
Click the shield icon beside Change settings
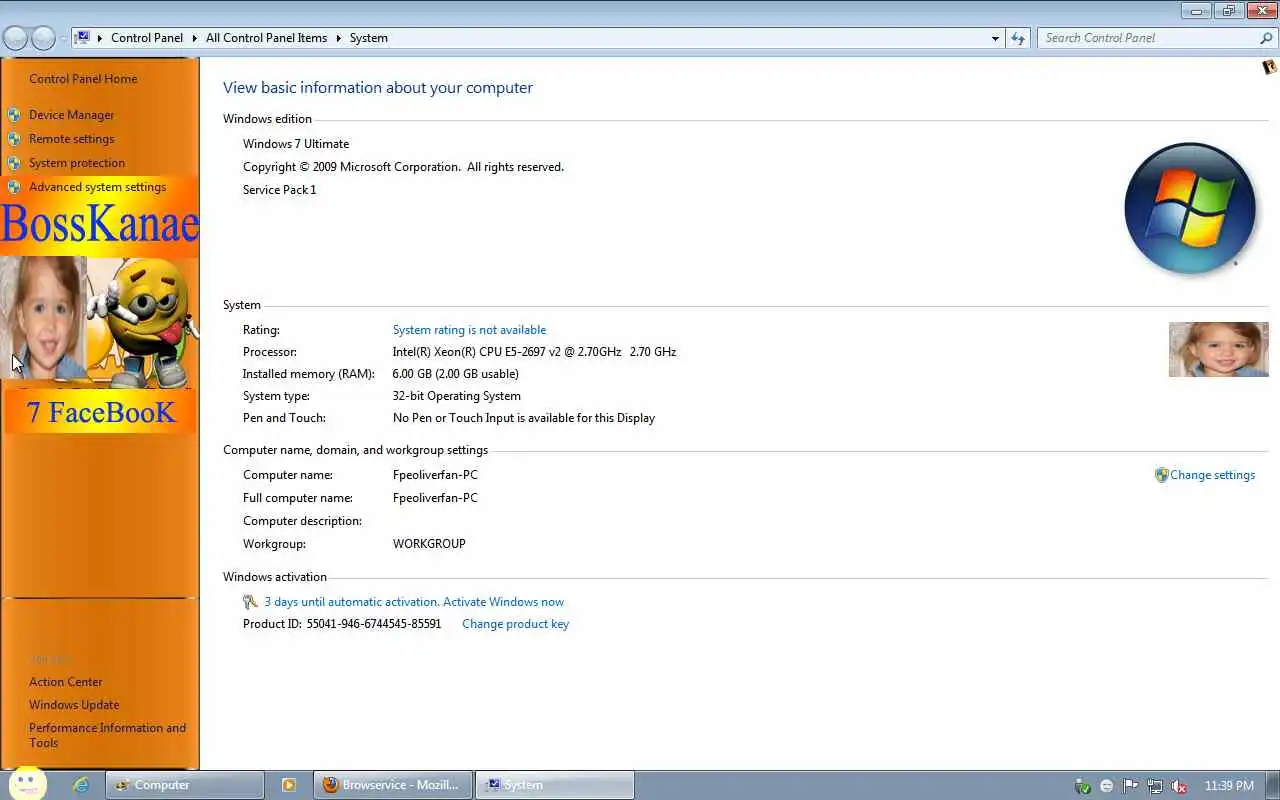coord(1161,475)
